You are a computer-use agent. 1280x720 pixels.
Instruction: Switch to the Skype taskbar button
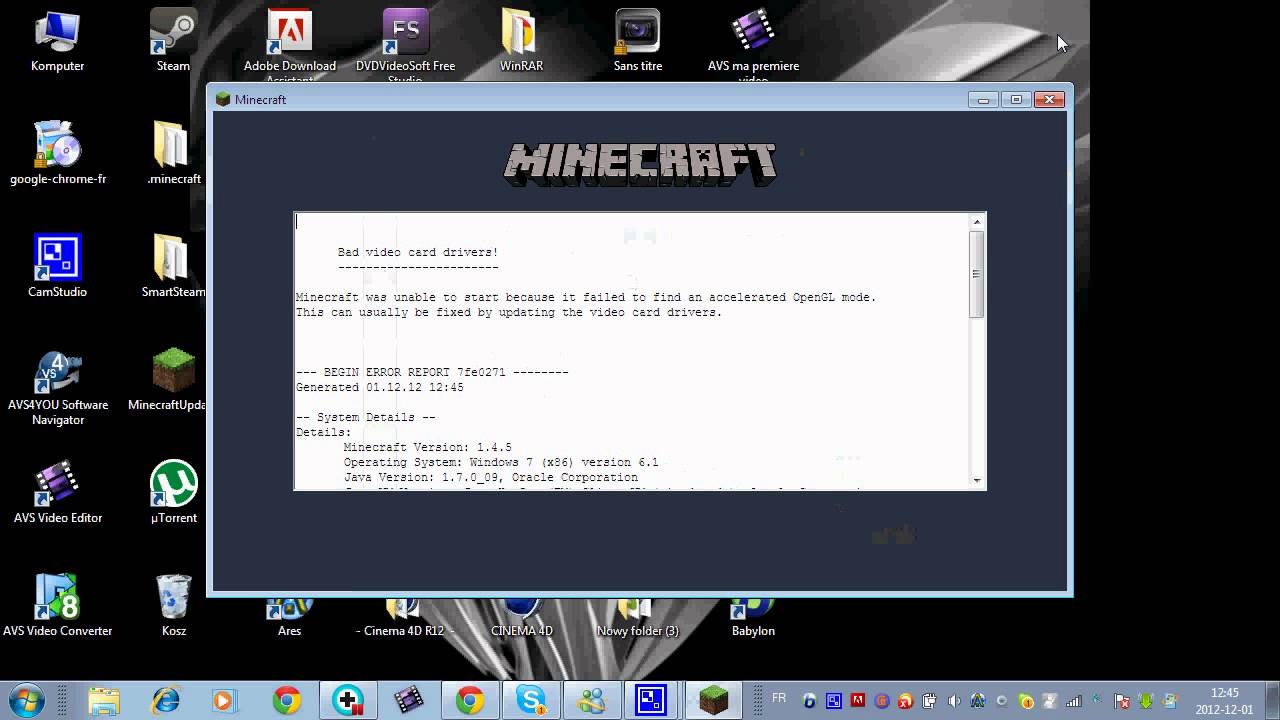531,700
